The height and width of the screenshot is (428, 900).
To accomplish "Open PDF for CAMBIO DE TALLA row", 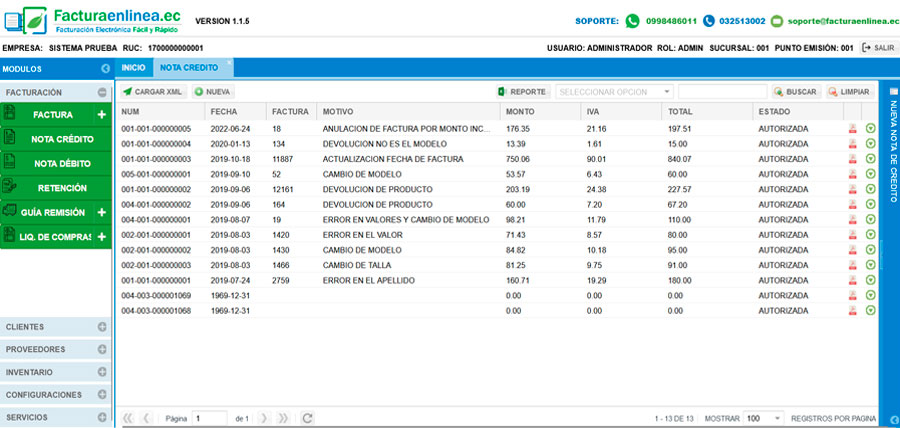I will coord(853,265).
